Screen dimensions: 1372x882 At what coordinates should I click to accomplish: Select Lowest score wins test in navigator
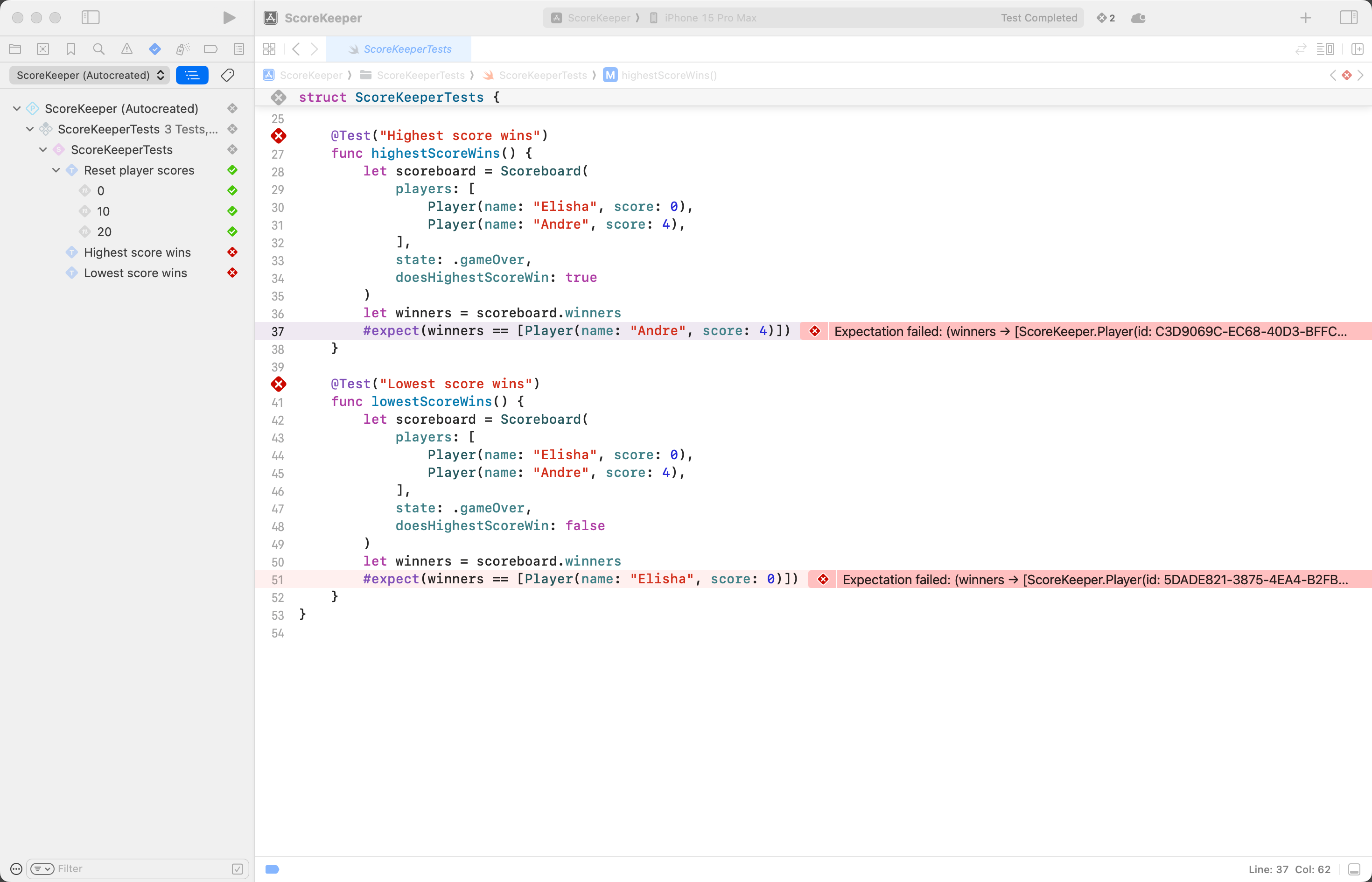point(135,273)
